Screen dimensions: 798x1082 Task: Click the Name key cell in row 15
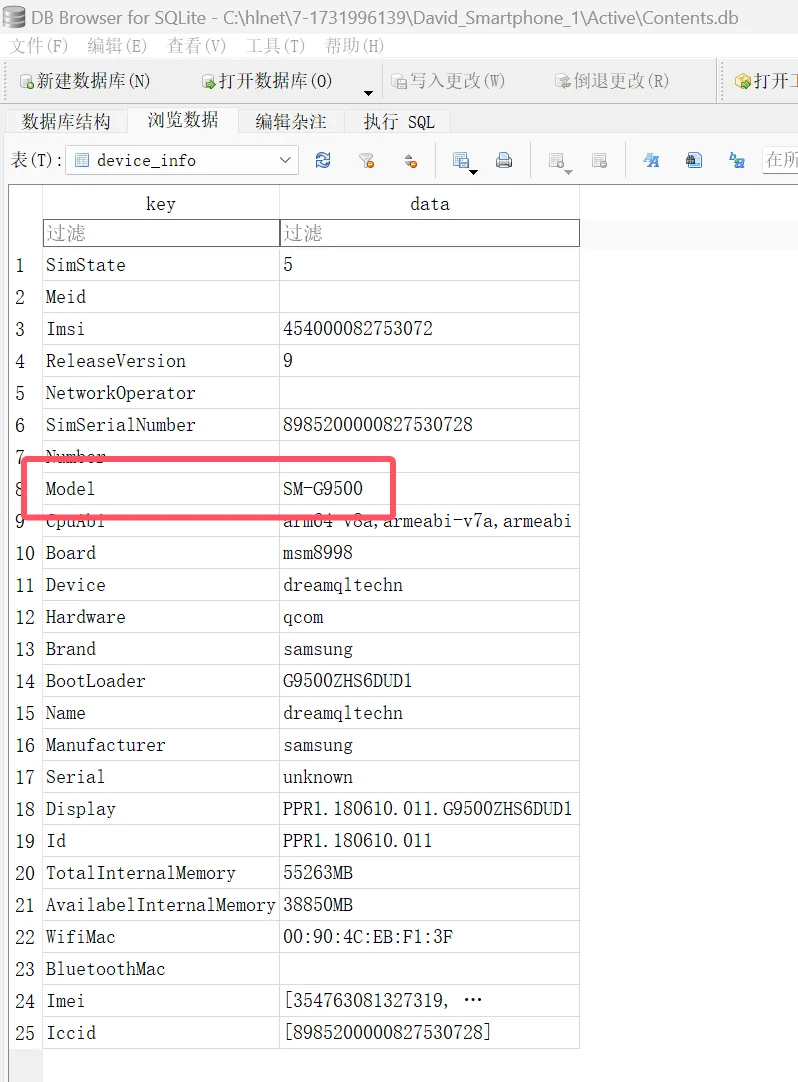pyautogui.click(x=161, y=713)
